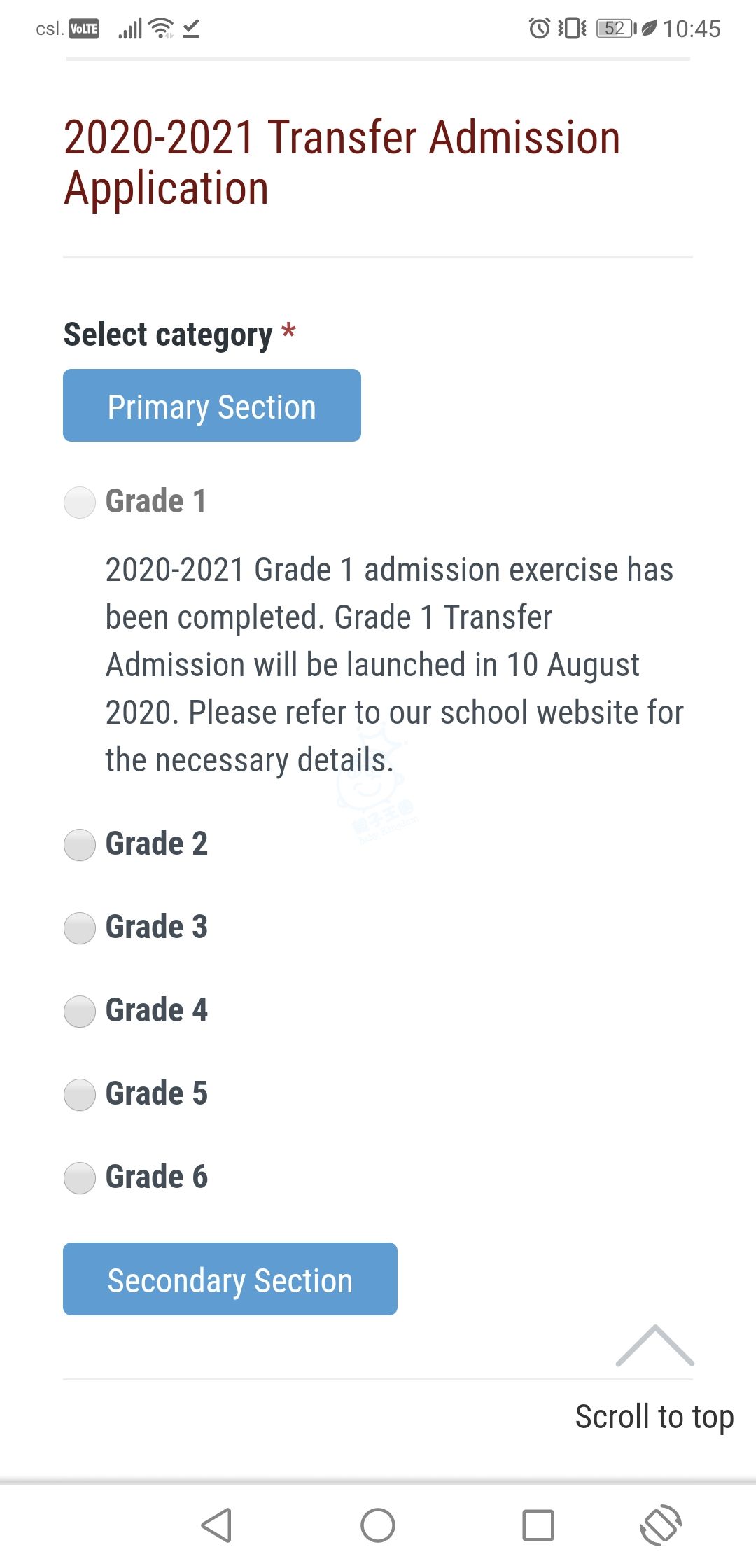Collapse the Primary Section category
The height and width of the screenshot is (1568, 756).
[212, 406]
